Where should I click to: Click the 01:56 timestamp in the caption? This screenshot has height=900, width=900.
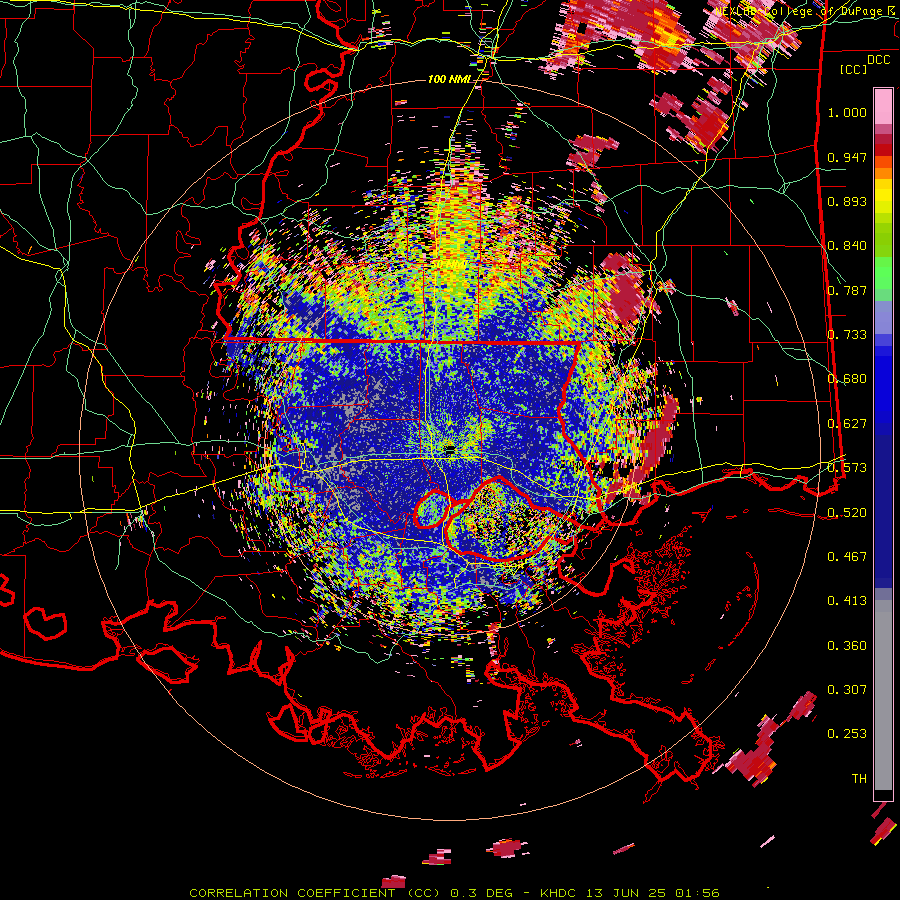[697, 893]
